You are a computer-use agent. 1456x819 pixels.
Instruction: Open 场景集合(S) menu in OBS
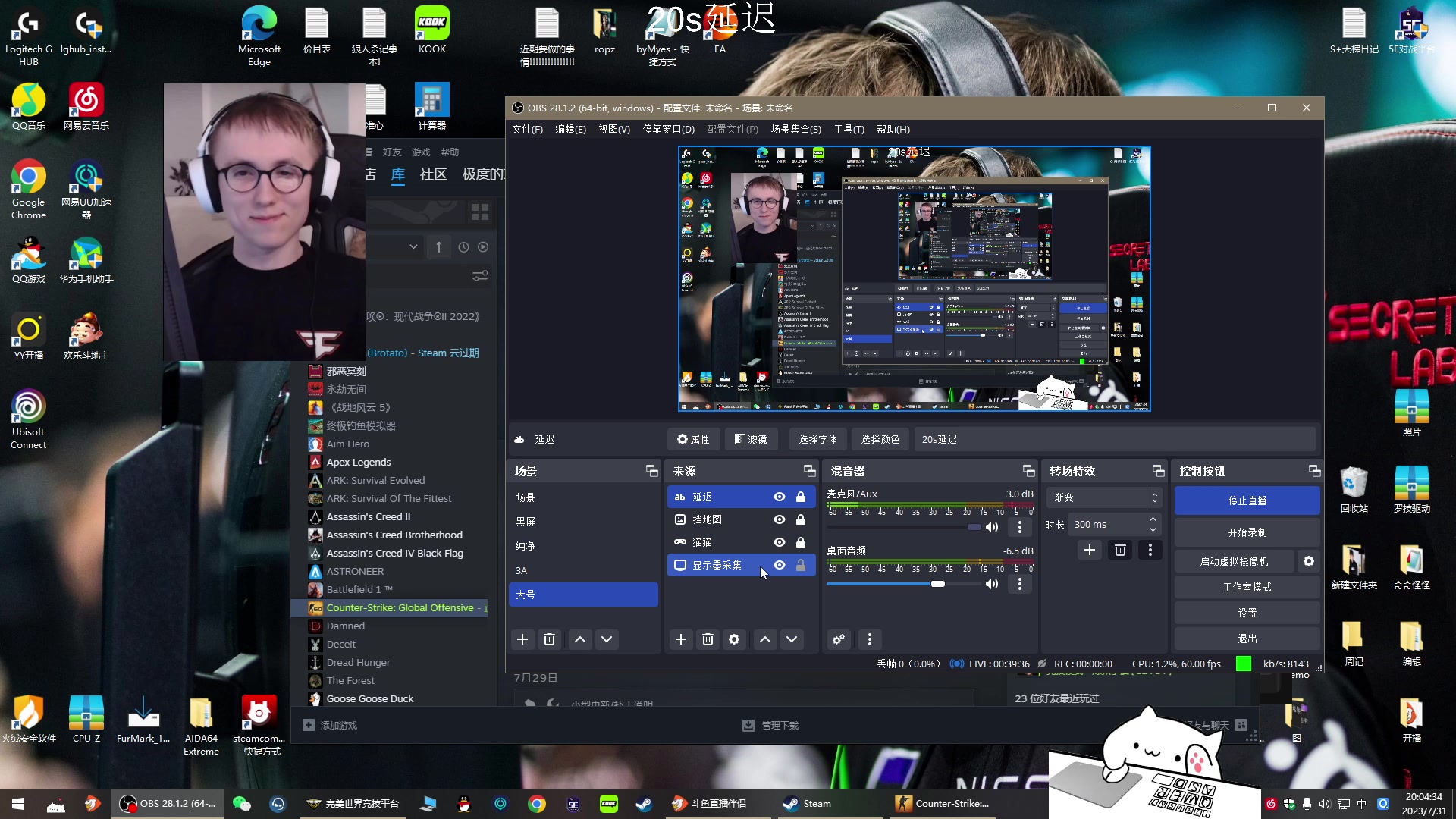796,129
